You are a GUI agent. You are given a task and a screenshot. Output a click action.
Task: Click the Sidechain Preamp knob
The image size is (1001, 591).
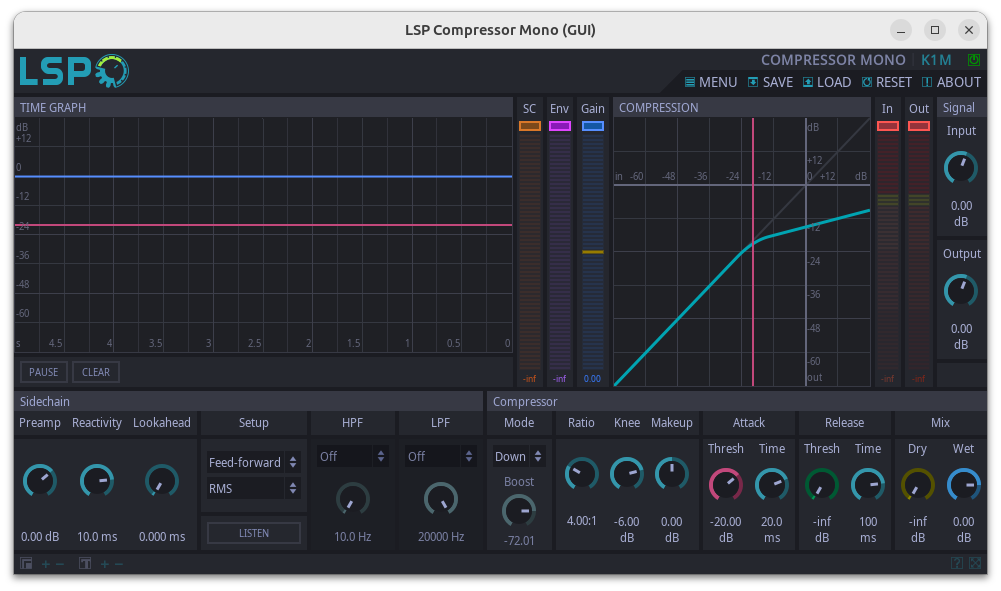tap(40, 481)
